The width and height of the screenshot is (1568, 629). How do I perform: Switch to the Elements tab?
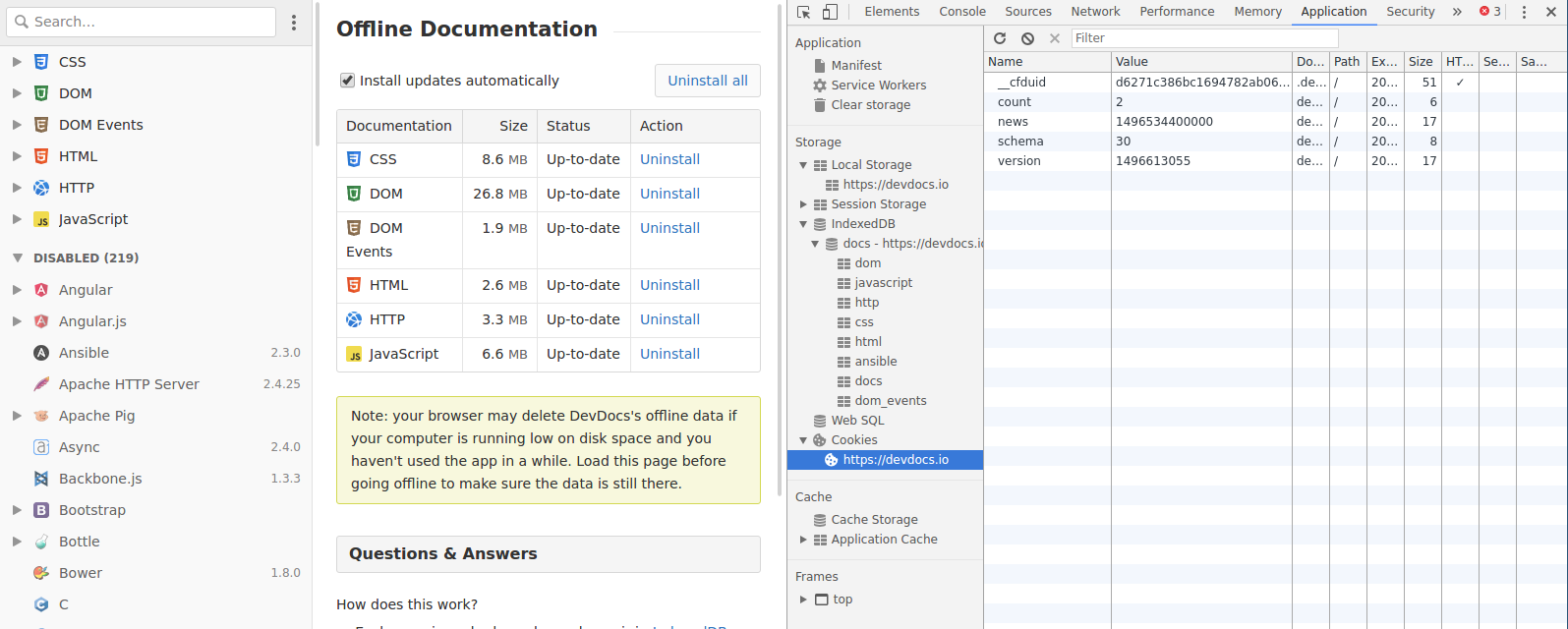pos(892,12)
